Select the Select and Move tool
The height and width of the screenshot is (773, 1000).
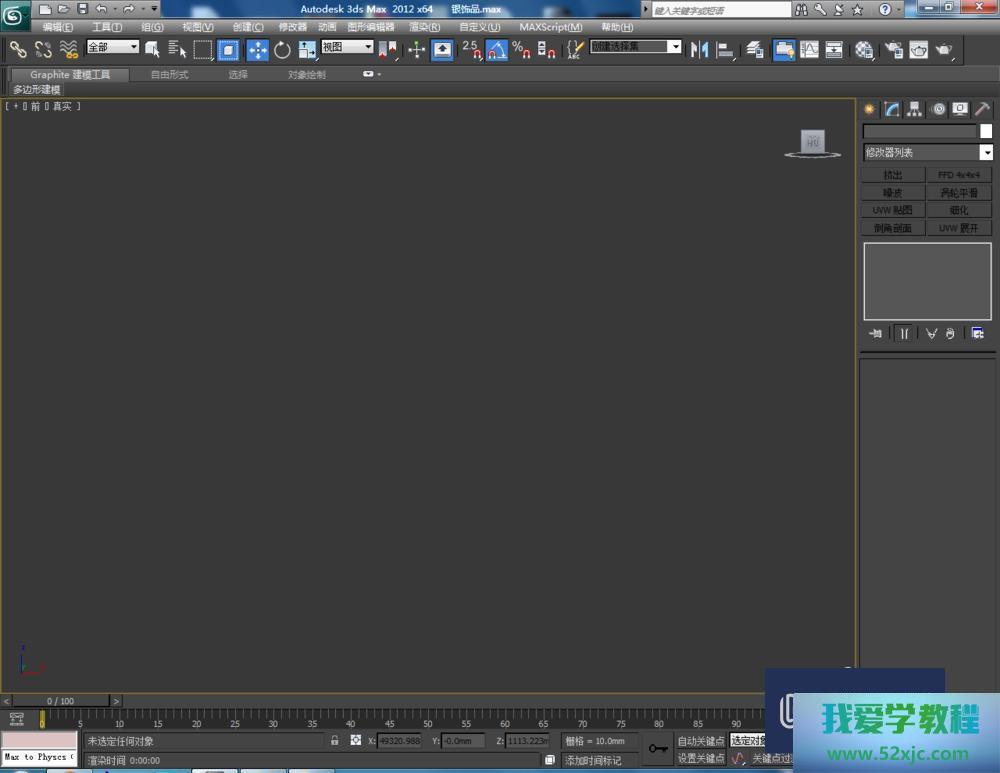click(x=257, y=50)
